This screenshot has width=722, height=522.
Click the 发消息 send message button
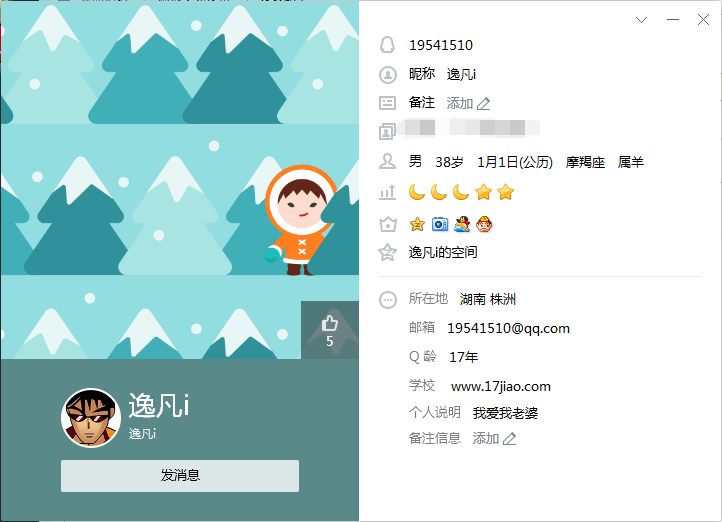(x=180, y=476)
